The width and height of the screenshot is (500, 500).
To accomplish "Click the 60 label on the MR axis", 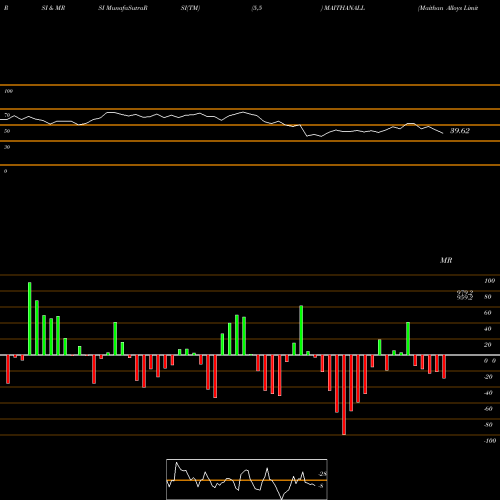I will tap(487, 313).
